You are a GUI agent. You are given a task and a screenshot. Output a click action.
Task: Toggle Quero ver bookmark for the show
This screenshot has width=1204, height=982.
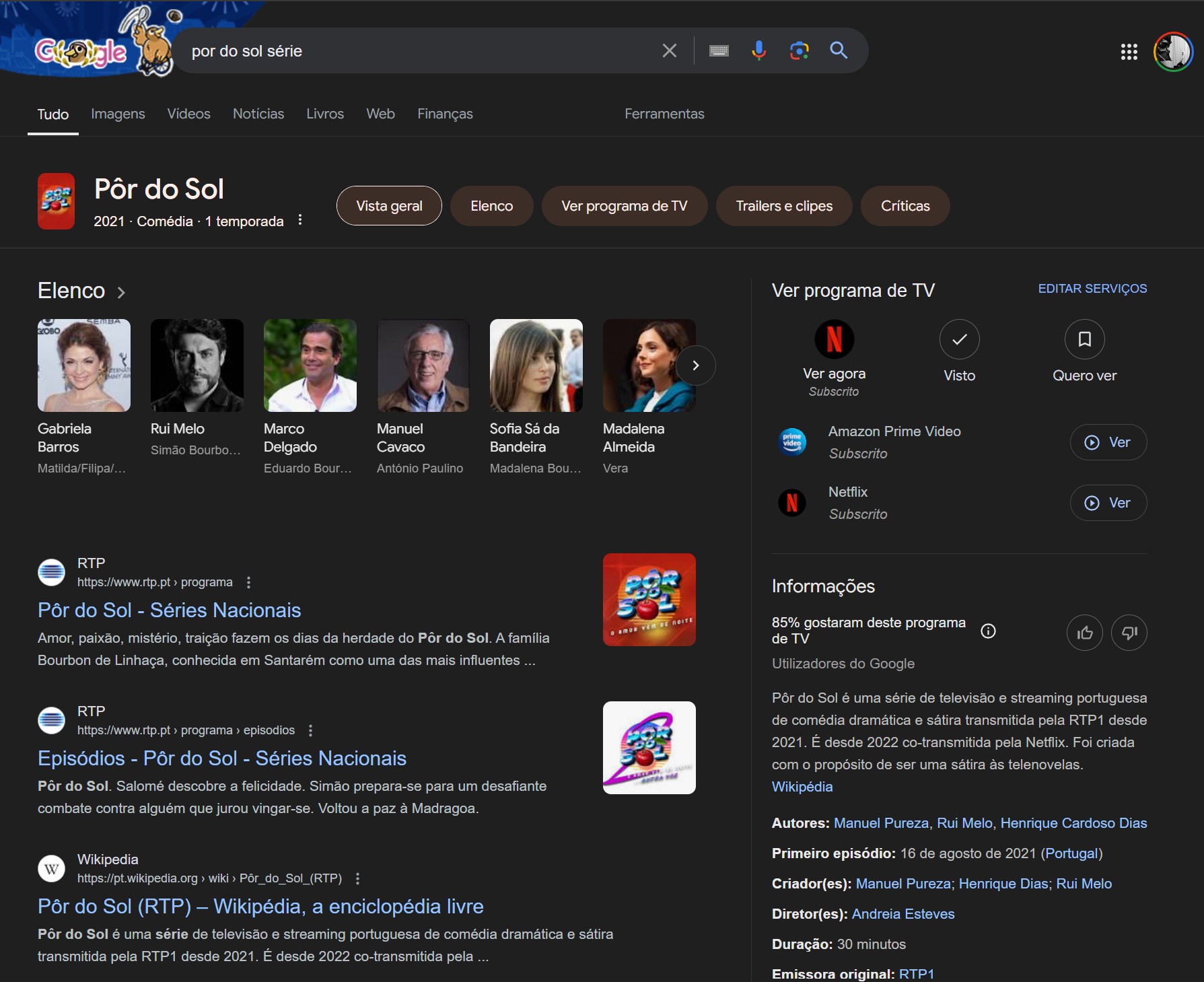pyautogui.click(x=1084, y=340)
